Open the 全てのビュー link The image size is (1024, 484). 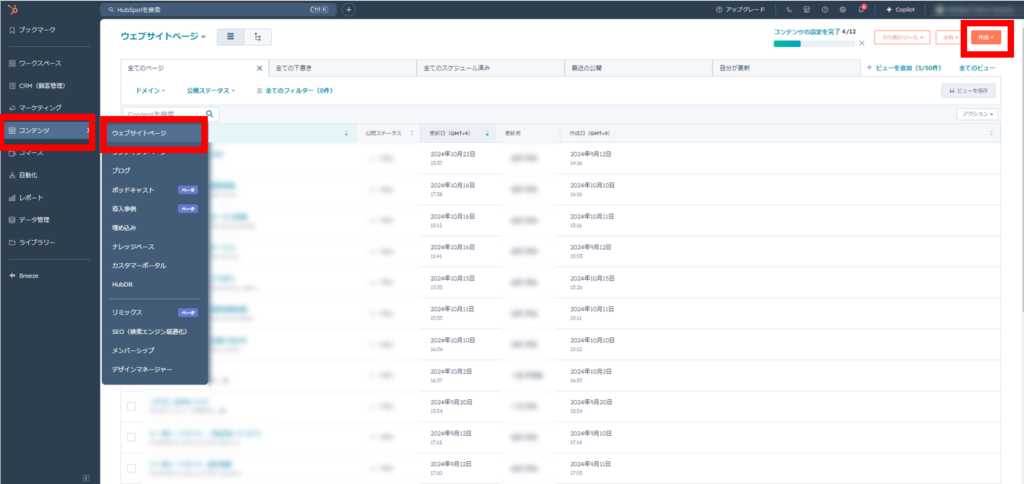[976, 68]
